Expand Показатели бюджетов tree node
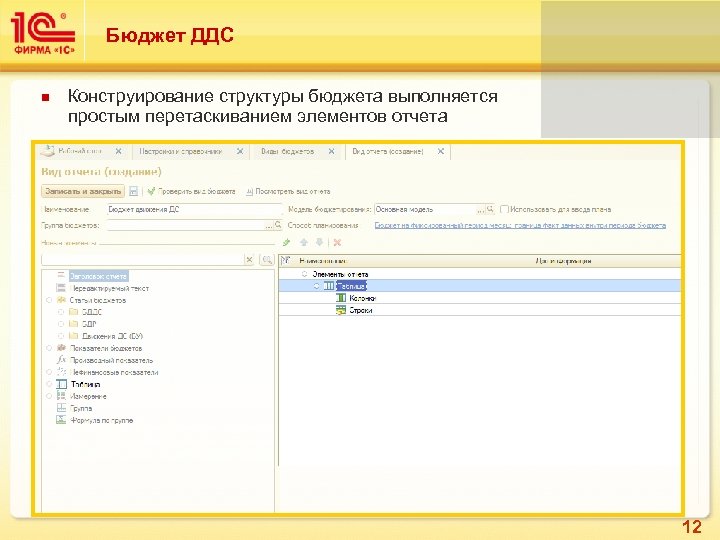Viewport: 720px width, 540px height. [x=49, y=348]
